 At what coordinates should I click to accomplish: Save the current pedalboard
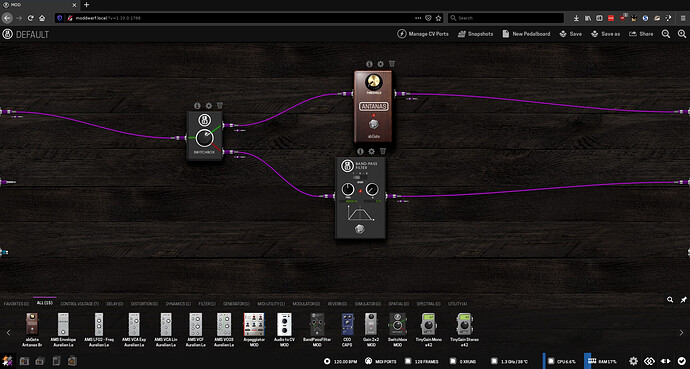tap(570, 34)
